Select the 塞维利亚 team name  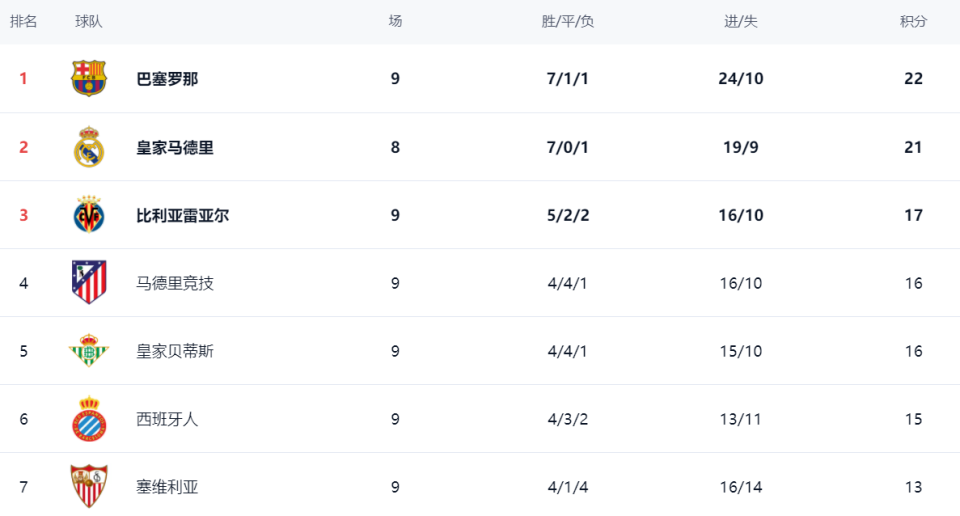[x=167, y=487]
